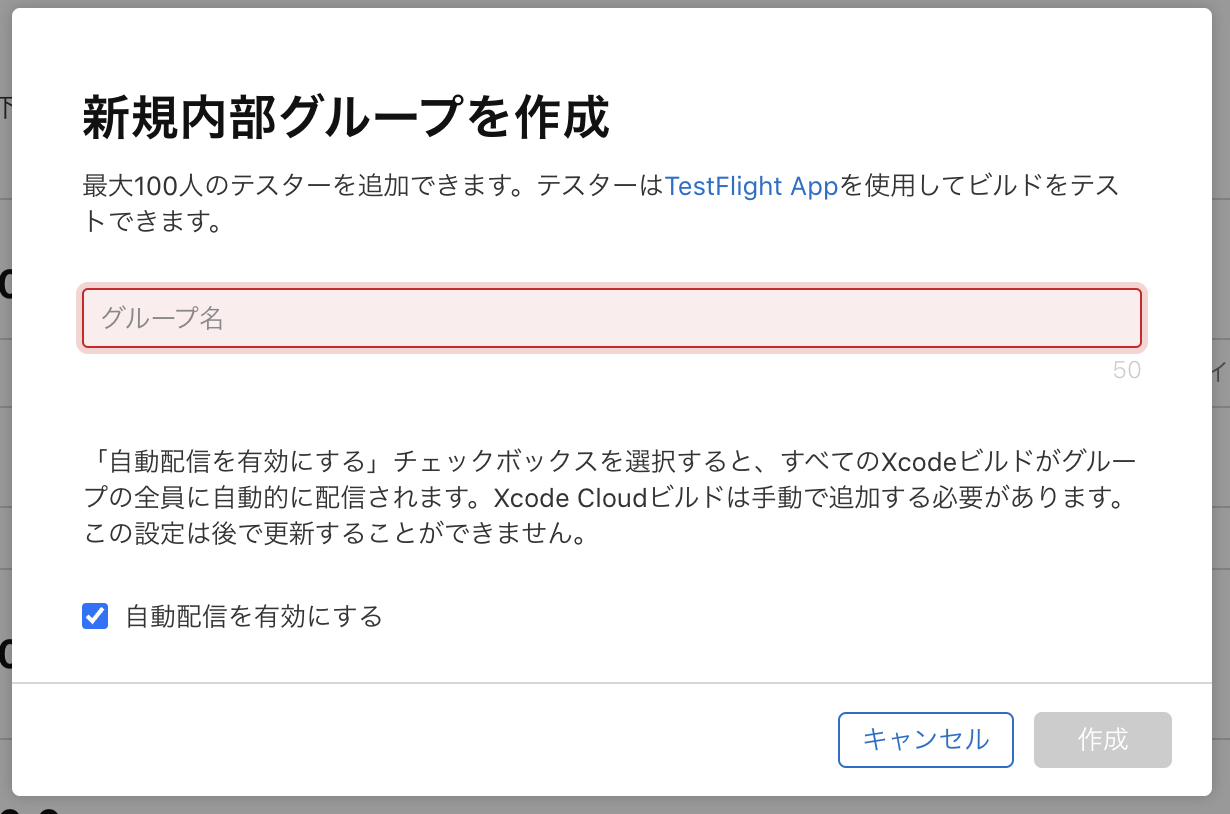Open the TestFlight App link

751,186
